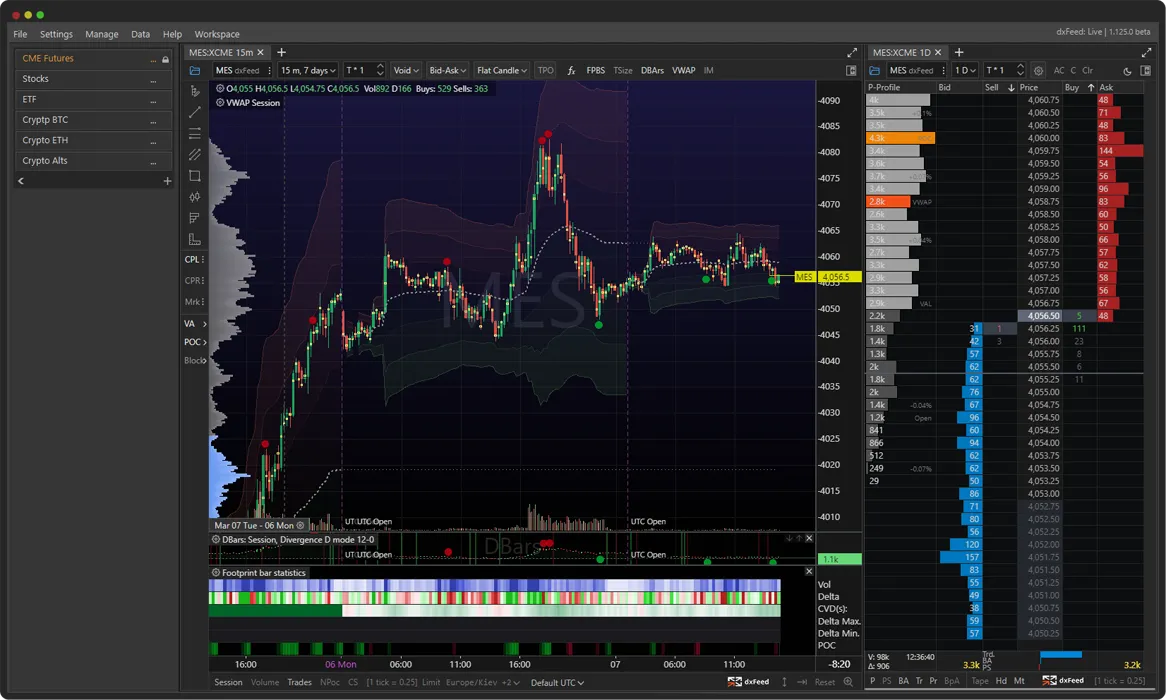This screenshot has width=1166, height=700.
Task: Expand the Flat Candle chart style dropdown
Action: (x=501, y=70)
